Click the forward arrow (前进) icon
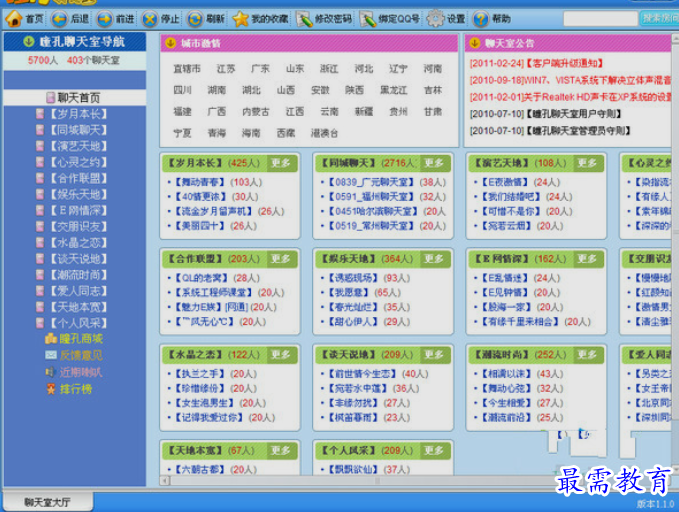 click(x=104, y=19)
